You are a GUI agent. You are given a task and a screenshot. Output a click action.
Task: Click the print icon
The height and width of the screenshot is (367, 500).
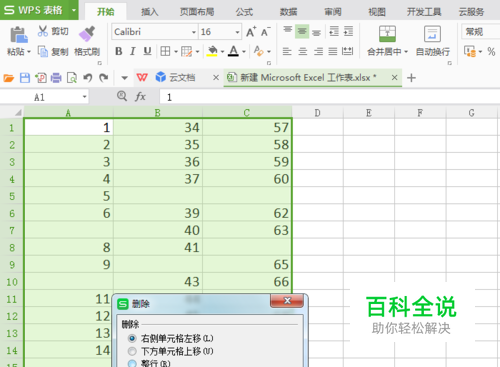[x=56, y=78]
